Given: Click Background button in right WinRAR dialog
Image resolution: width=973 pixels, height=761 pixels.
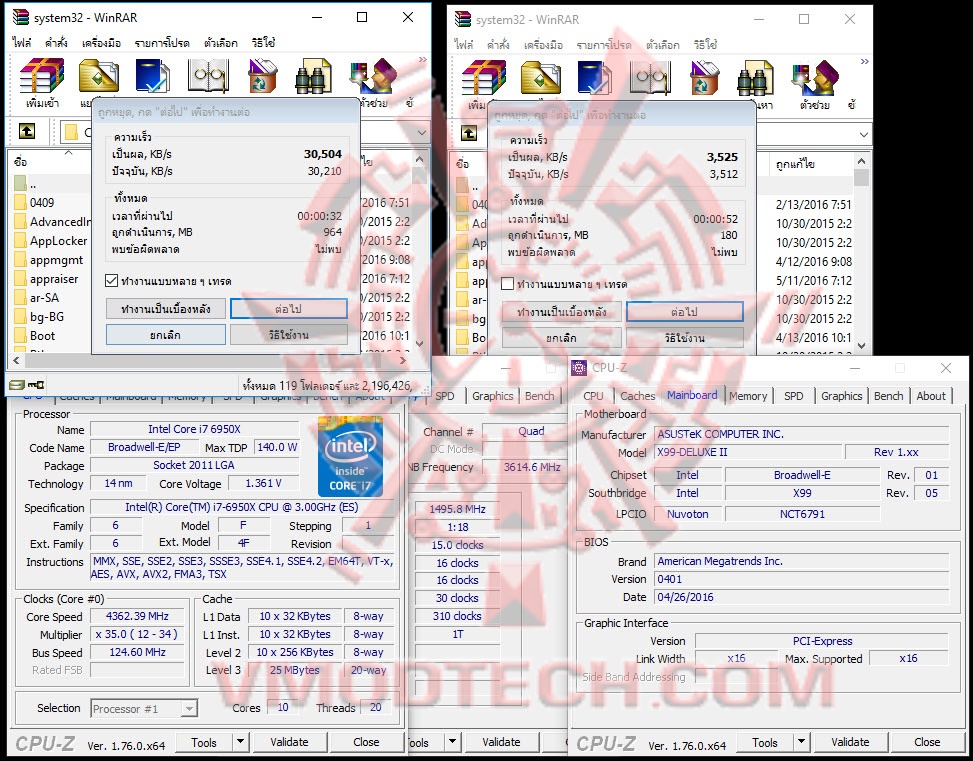Looking at the screenshot, I should [561, 312].
